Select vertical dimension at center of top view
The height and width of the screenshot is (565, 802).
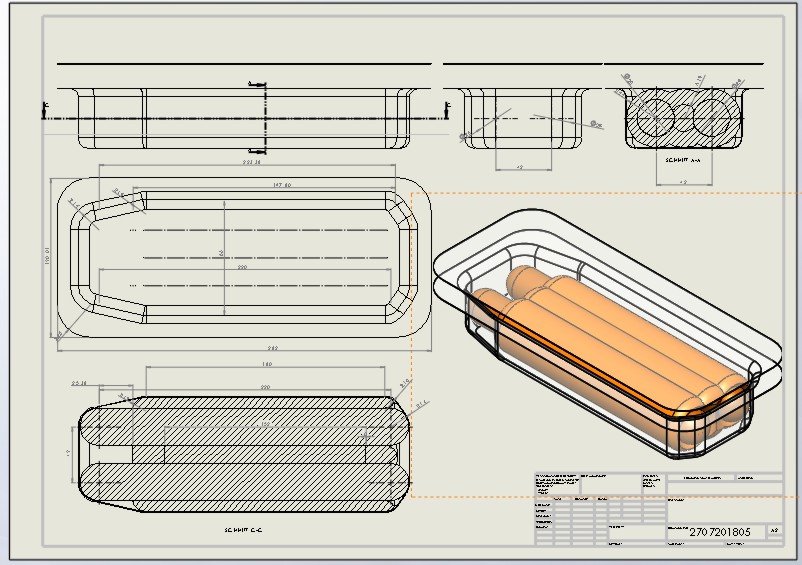pyautogui.click(x=221, y=253)
